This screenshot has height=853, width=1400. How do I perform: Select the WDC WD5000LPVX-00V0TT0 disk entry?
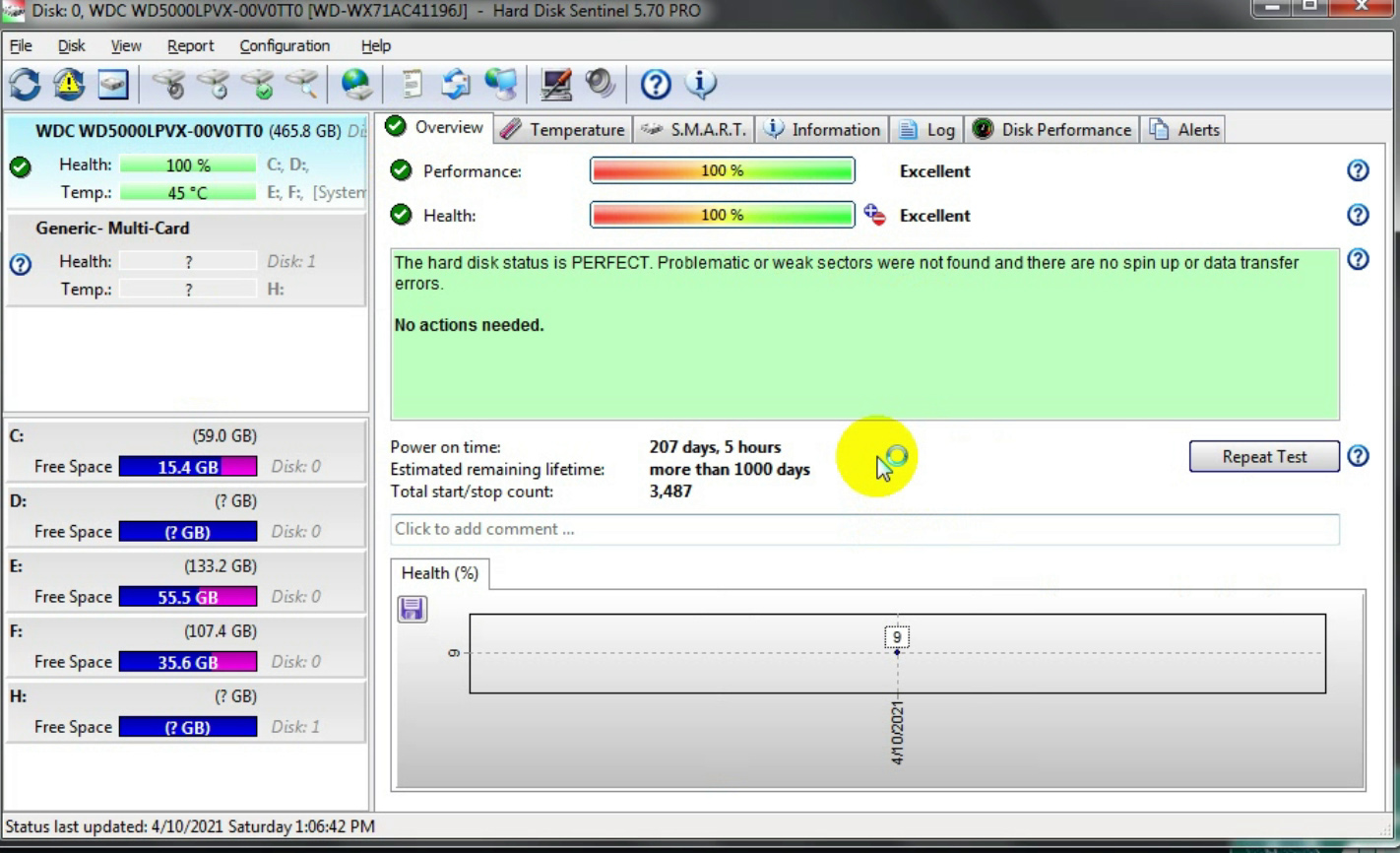(x=187, y=161)
